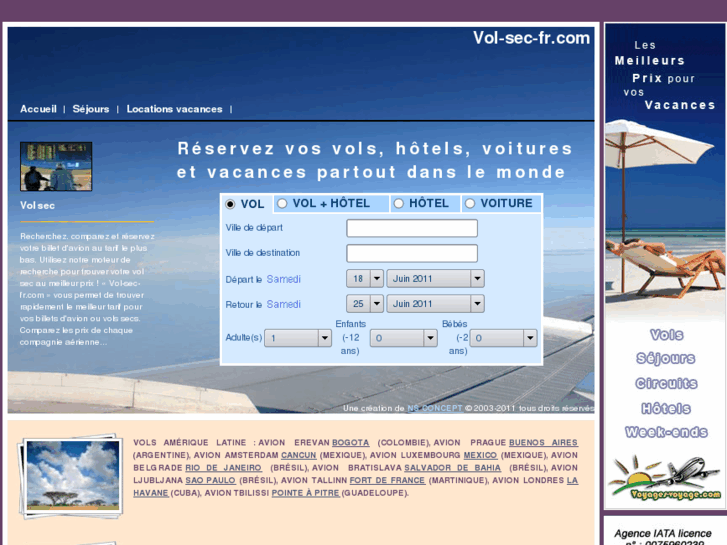This screenshot has height=545, width=727.
Task: Open the departure day dropdown showing 18
Action: click(x=364, y=279)
